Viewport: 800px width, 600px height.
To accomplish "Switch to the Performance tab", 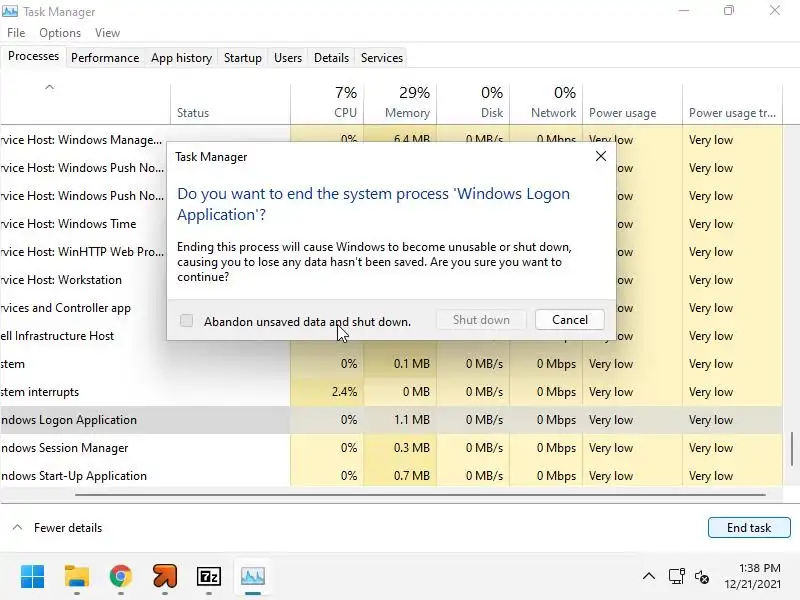I will point(105,58).
